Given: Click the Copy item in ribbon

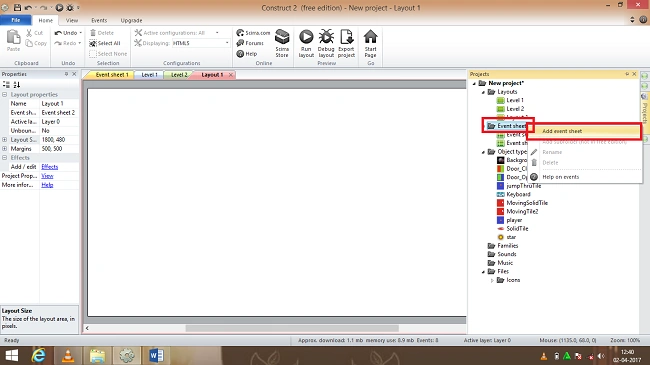Looking at the screenshot, I should pyautogui.click(x=36, y=43).
